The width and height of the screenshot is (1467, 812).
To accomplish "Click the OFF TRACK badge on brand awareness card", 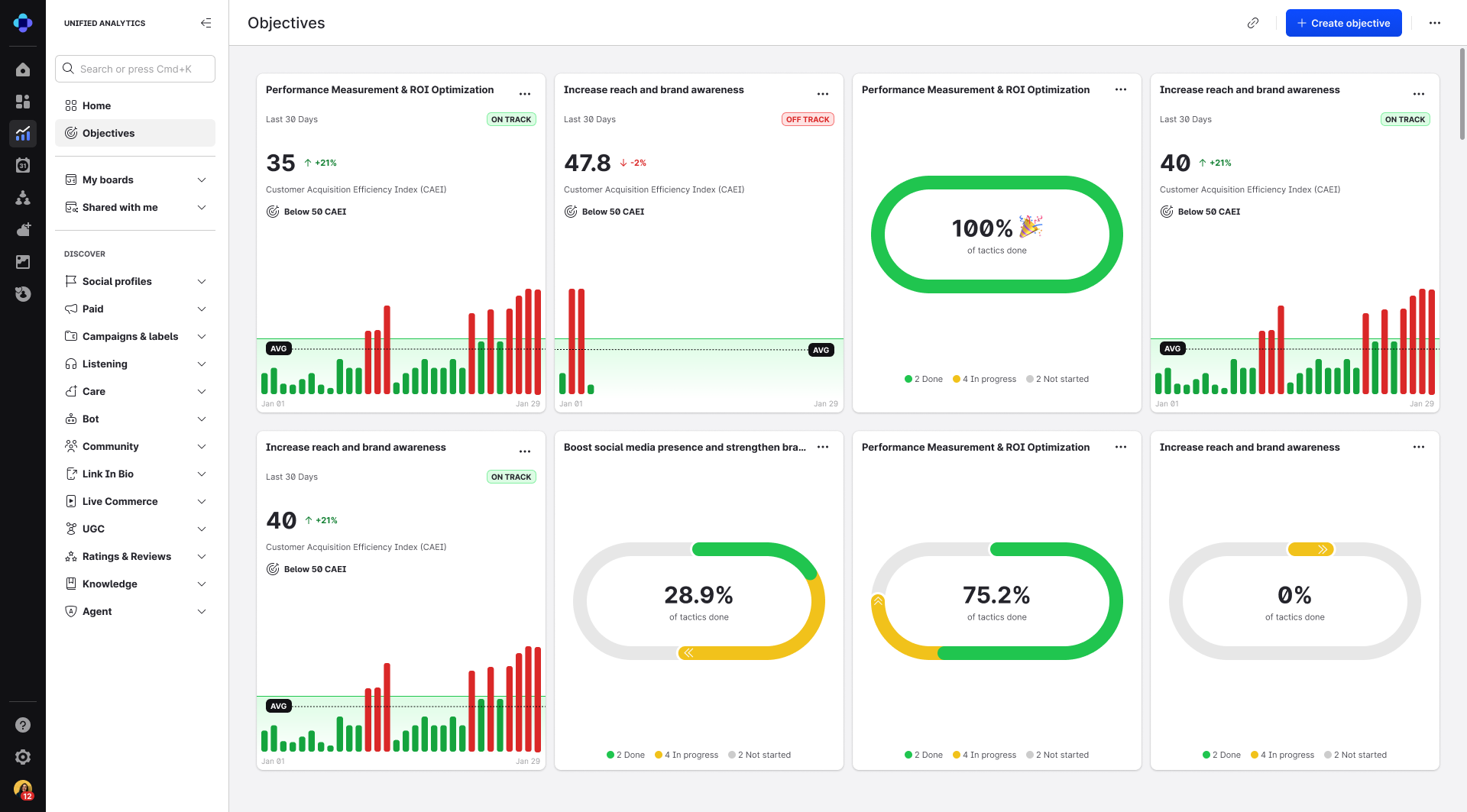I will [x=808, y=119].
